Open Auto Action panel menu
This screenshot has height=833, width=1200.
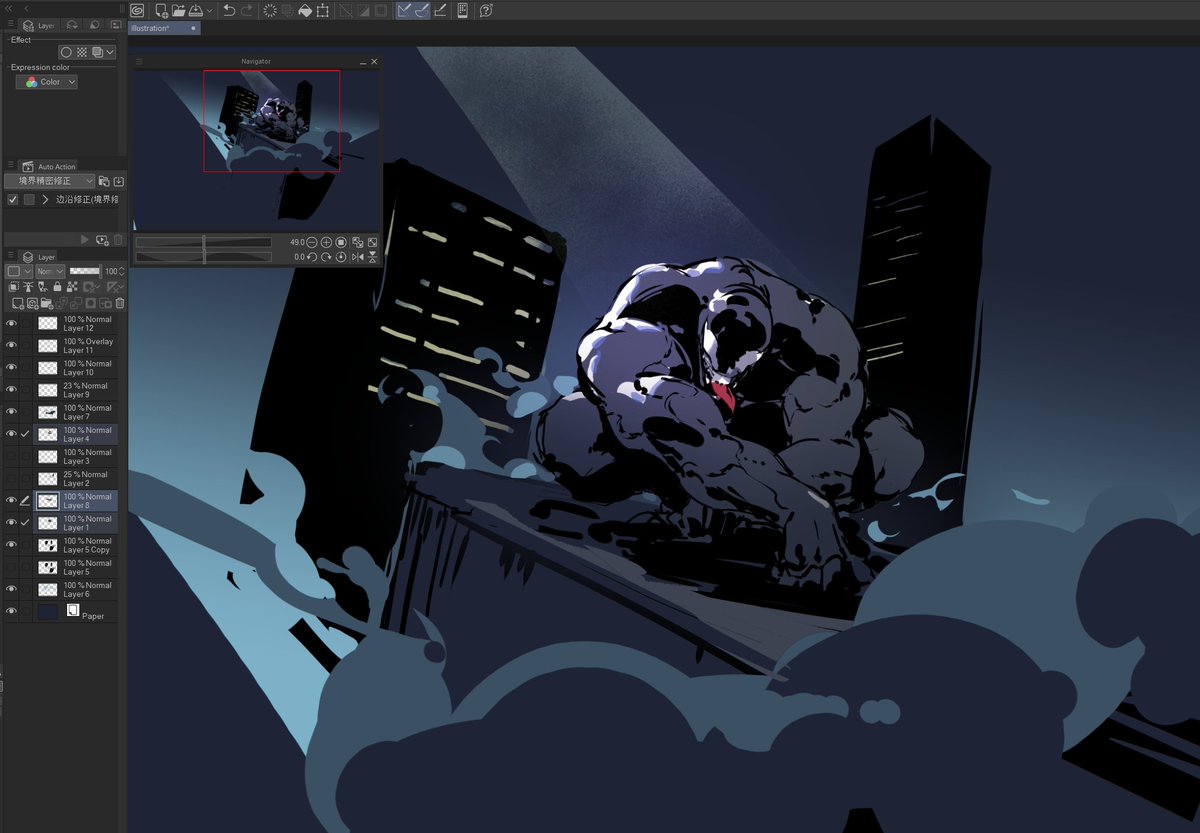[11, 165]
